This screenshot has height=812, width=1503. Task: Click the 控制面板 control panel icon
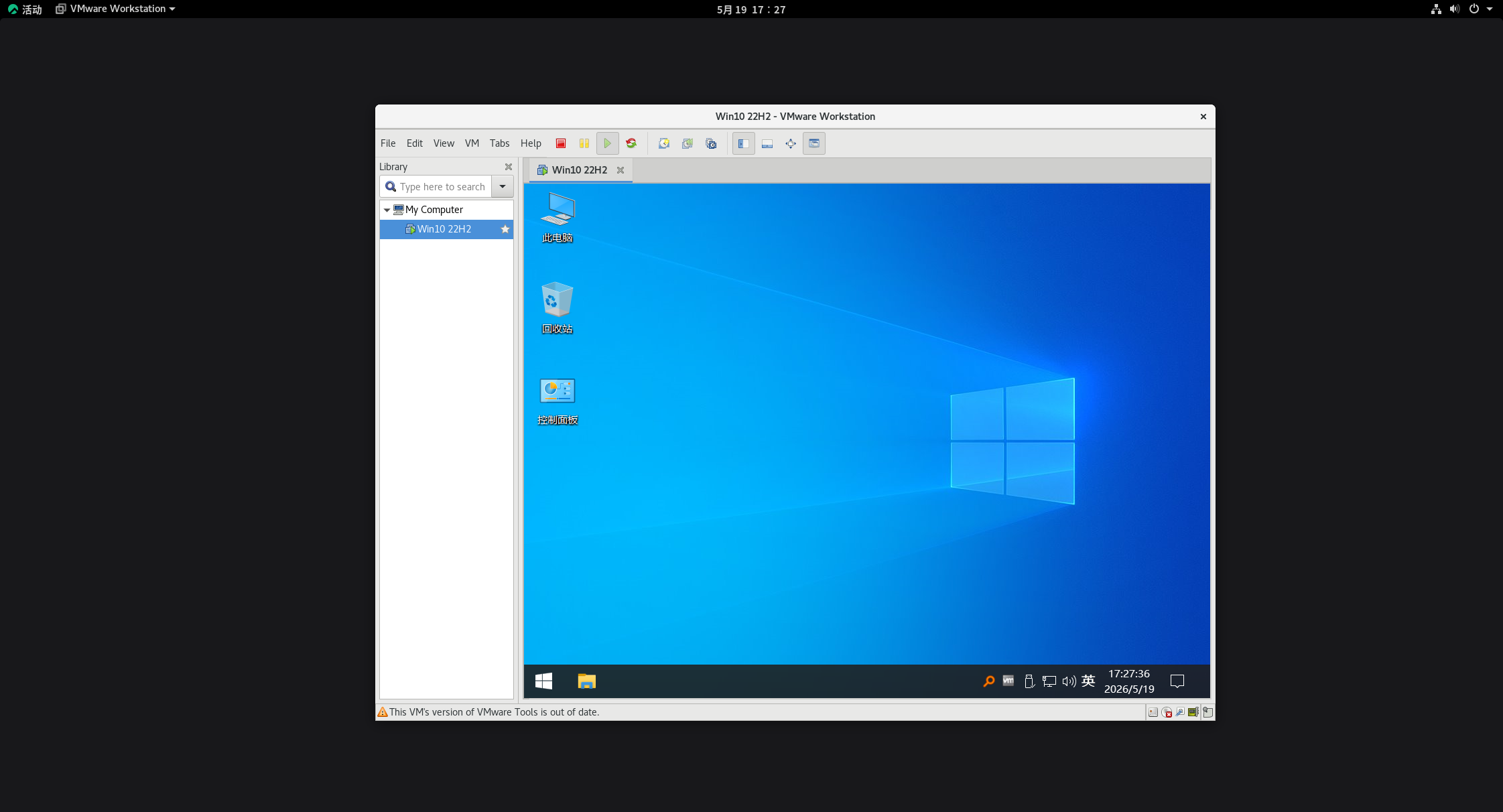pyautogui.click(x=558, y=401)
